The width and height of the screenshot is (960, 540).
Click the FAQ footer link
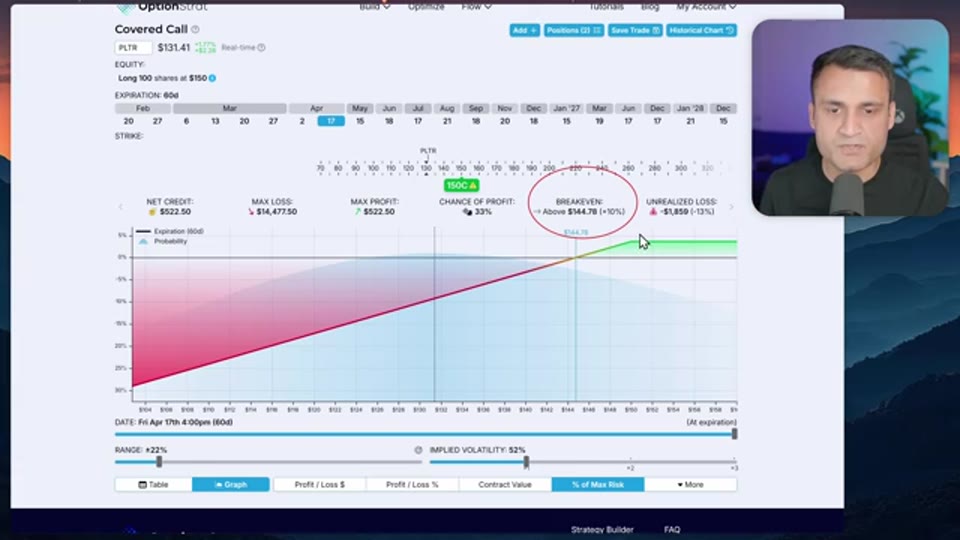tap(672, 530)
